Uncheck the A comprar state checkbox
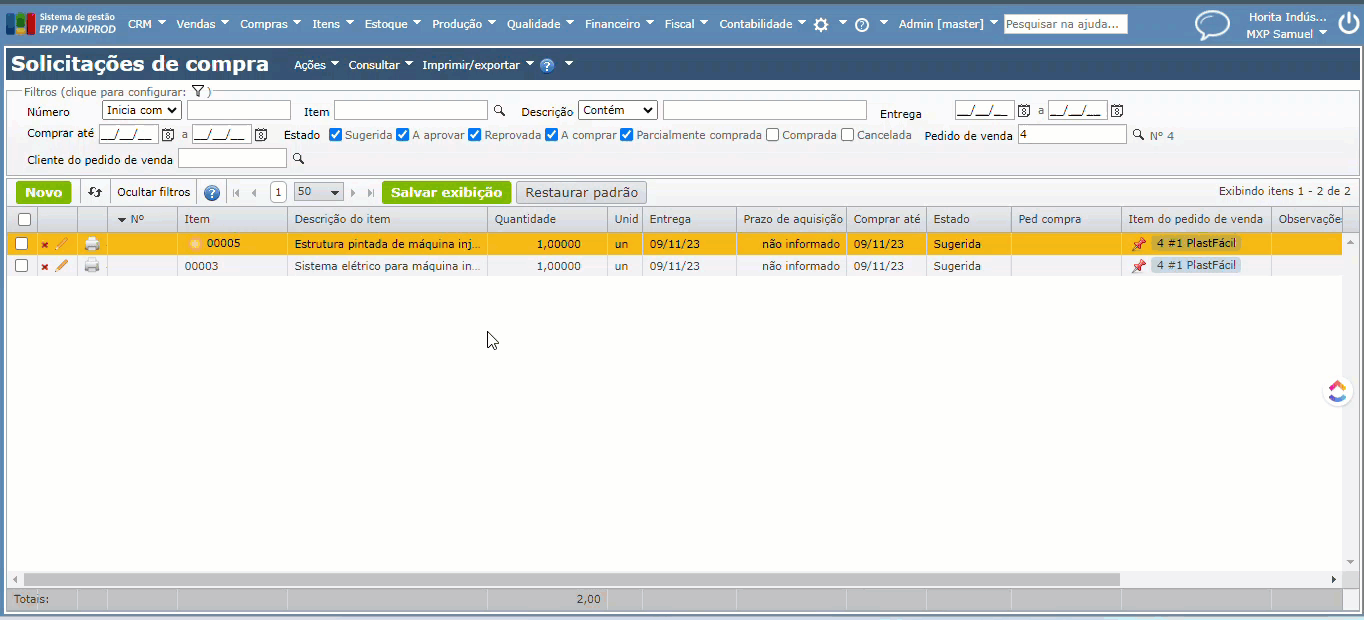1364x620 pixels. (551, 134)
